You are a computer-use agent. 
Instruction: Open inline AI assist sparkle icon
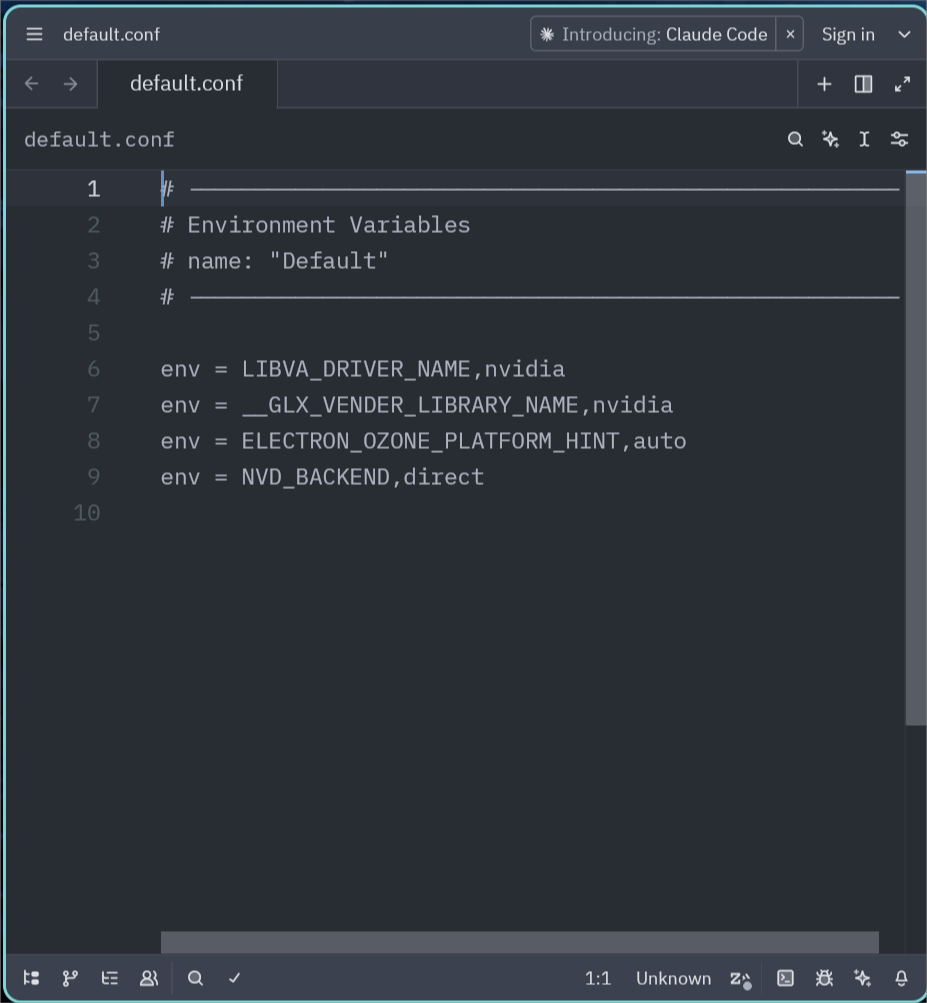pos(830,139)
